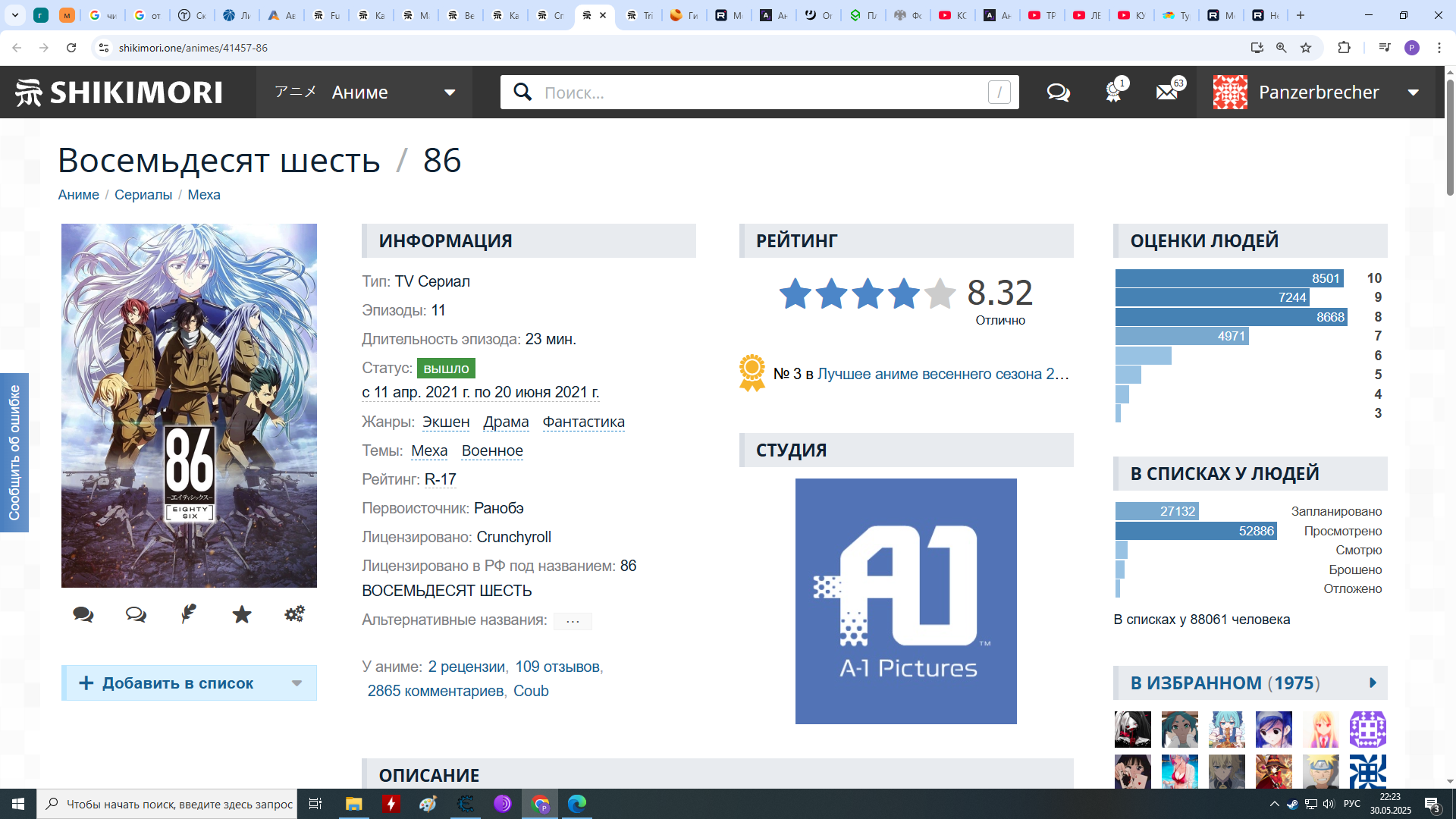The height and width of the screenshot is (819, 1456).
Task: Click Добавить в список button
Action: point(167,683)
